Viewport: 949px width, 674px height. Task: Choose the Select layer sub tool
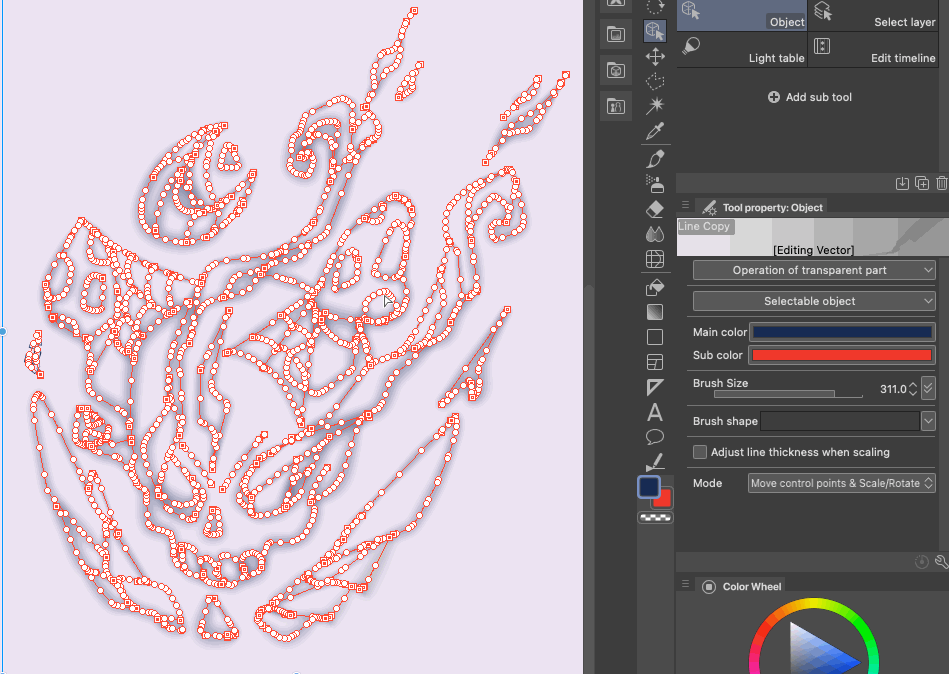coord(873,15)
